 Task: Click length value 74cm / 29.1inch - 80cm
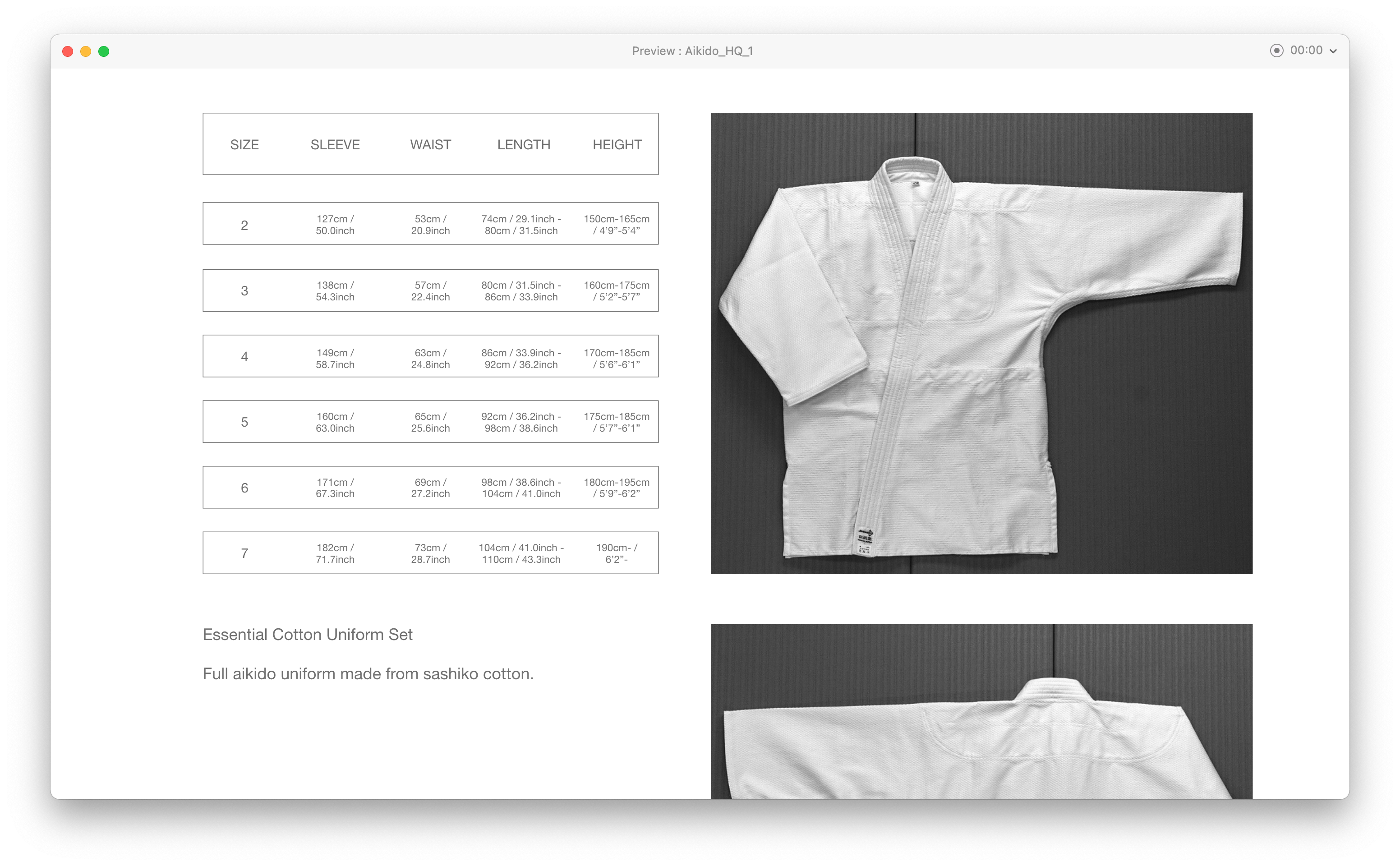tap(521, 225)
